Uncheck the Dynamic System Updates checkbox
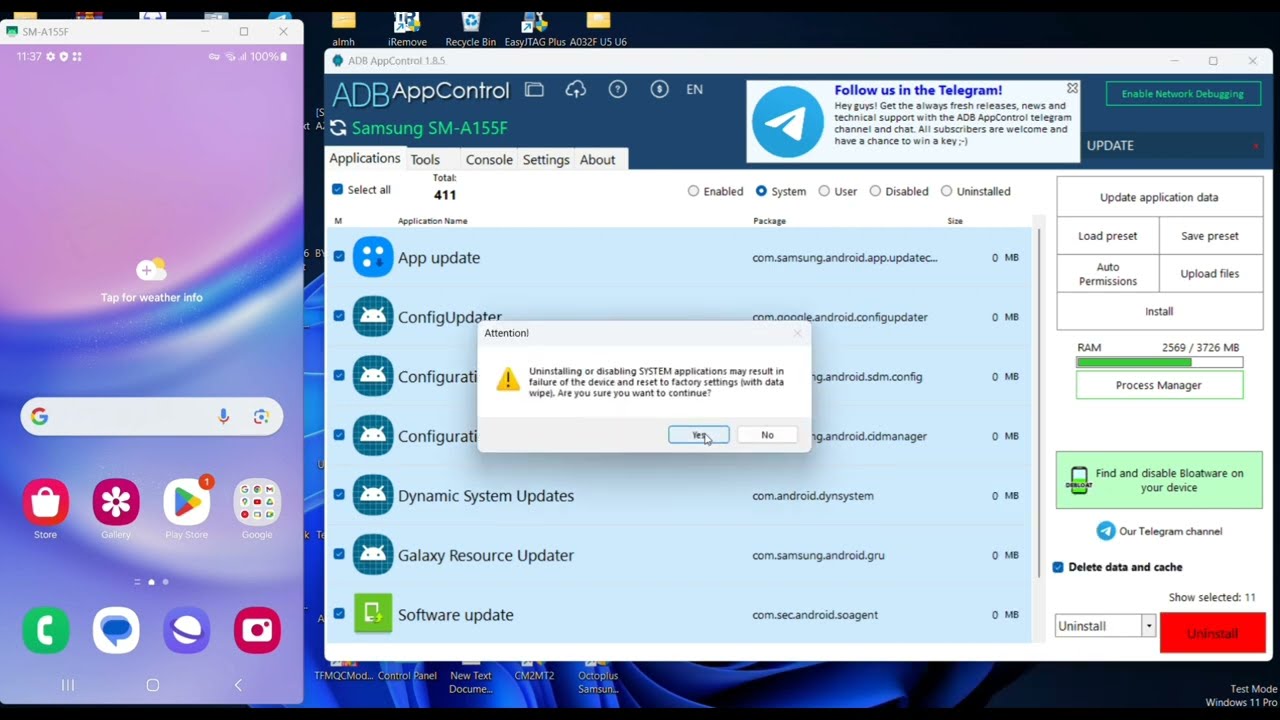Viewport: 1280px width, 720px height. pos(339,495)
